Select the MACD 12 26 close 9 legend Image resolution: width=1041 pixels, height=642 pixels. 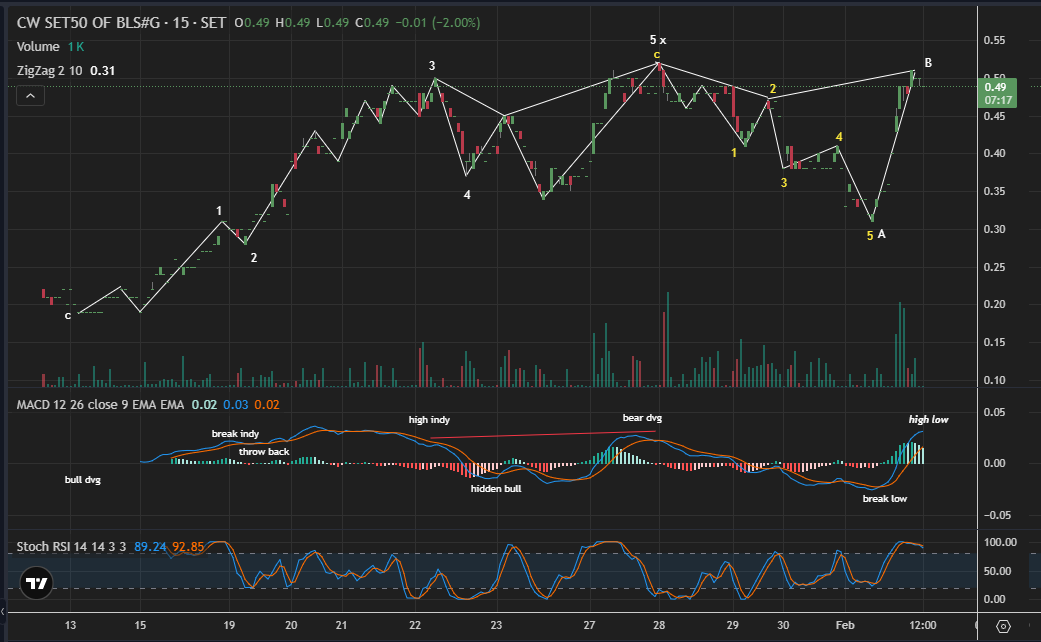point(100,404)
